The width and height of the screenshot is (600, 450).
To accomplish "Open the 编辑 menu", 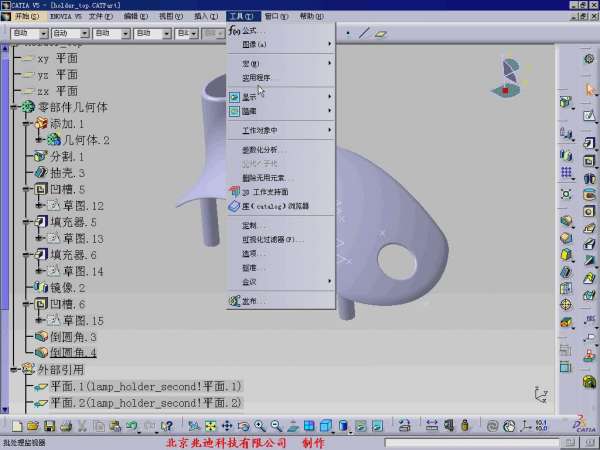I will tap(136, 16).
